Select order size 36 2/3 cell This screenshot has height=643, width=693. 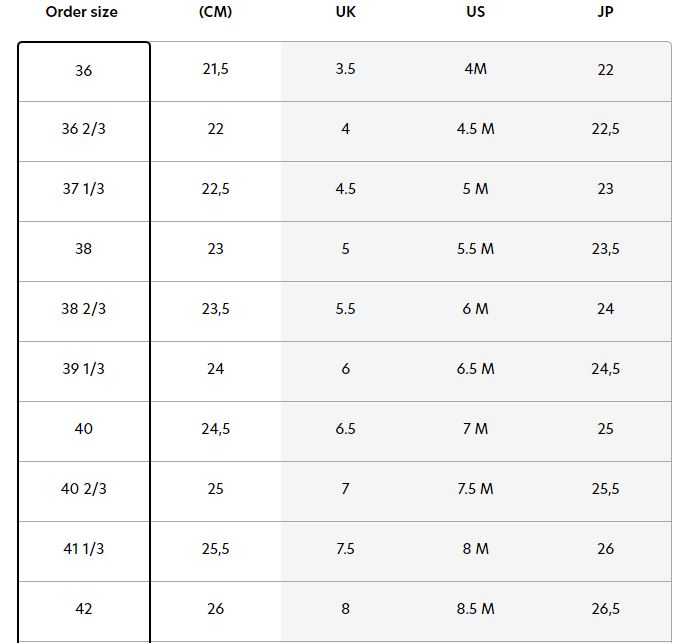[x=84, y=129]
